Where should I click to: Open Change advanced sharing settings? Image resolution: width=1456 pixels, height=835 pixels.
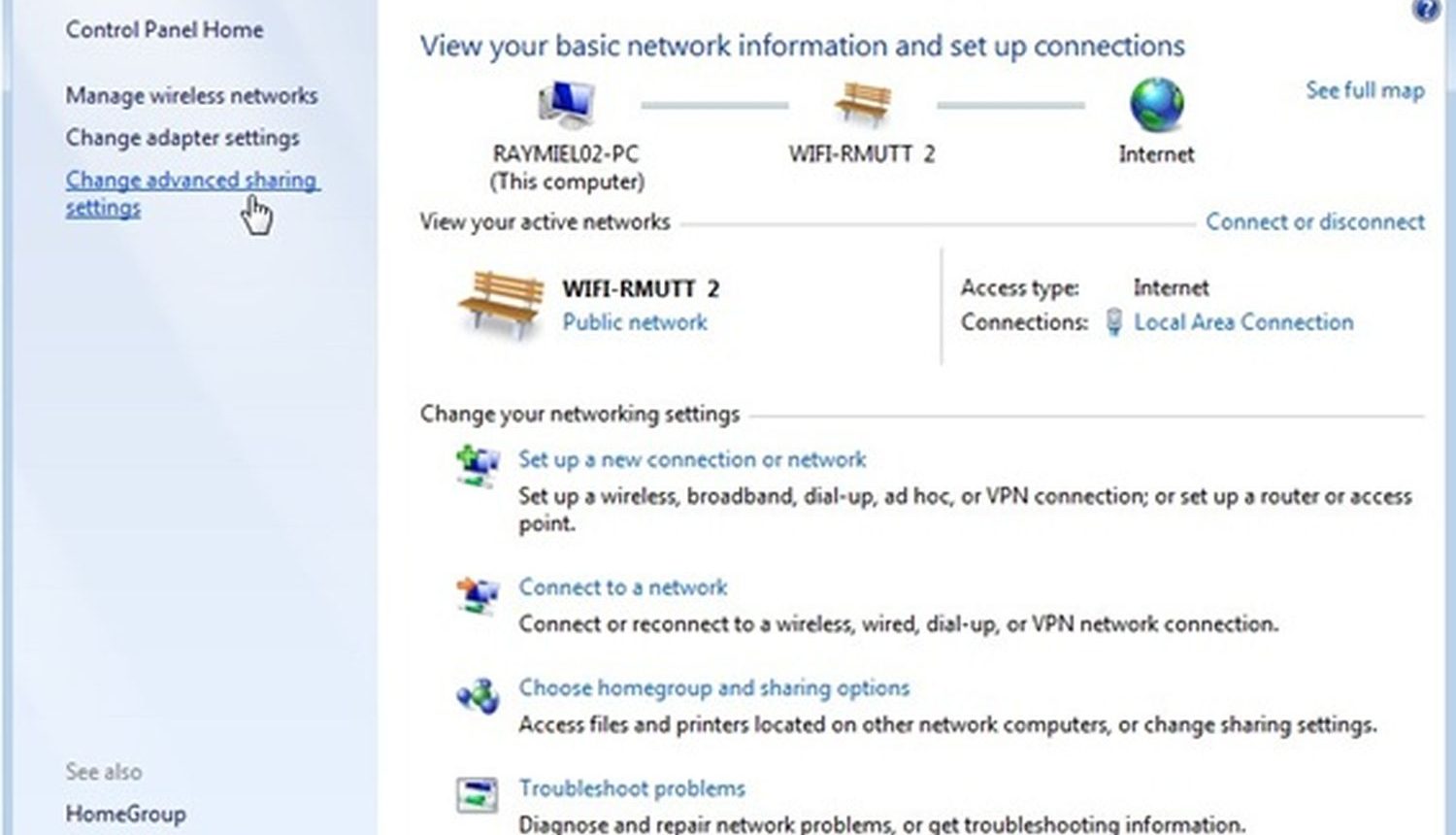click(x=192, y=193)
